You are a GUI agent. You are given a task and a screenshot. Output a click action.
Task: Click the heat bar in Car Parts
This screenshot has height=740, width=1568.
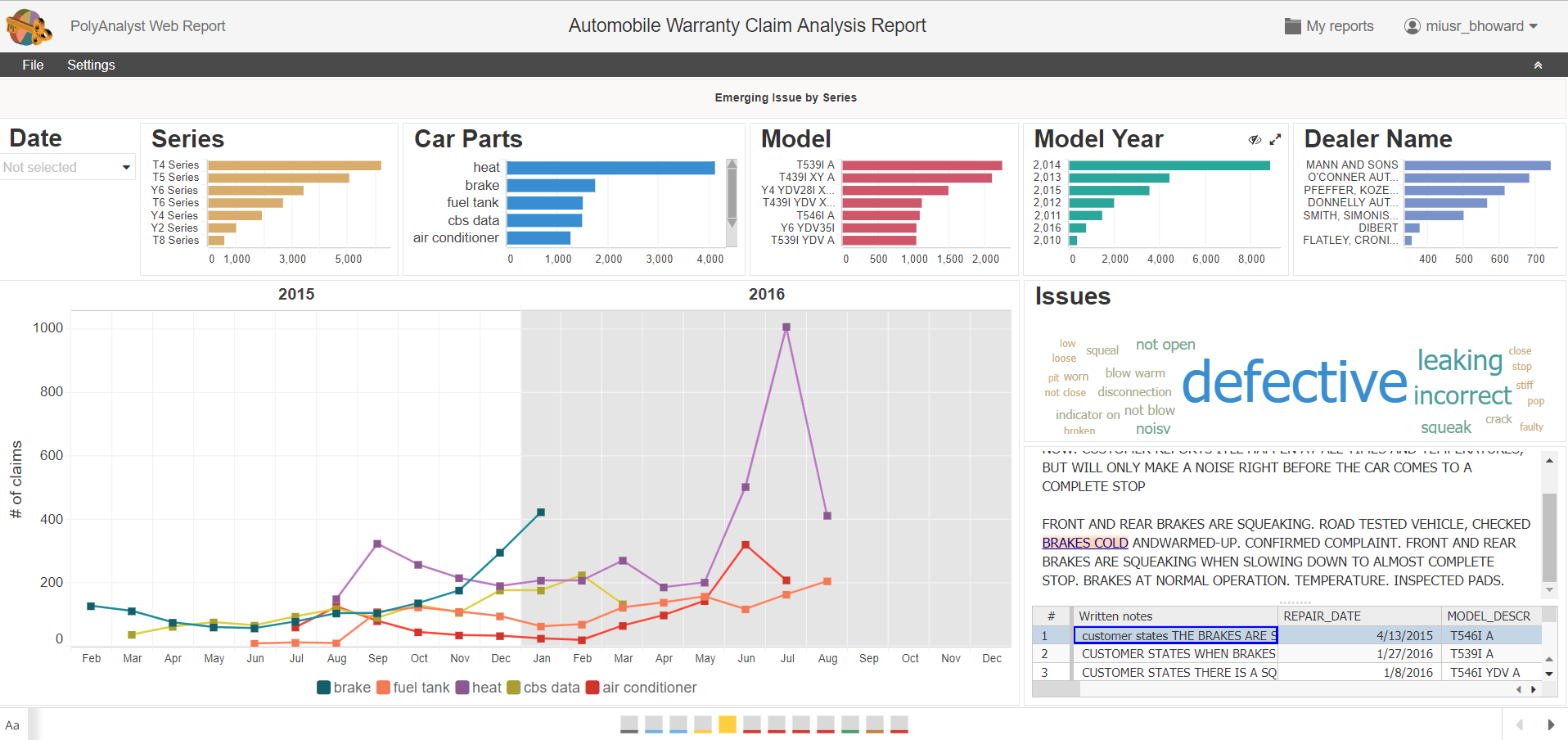click(611, 168)
